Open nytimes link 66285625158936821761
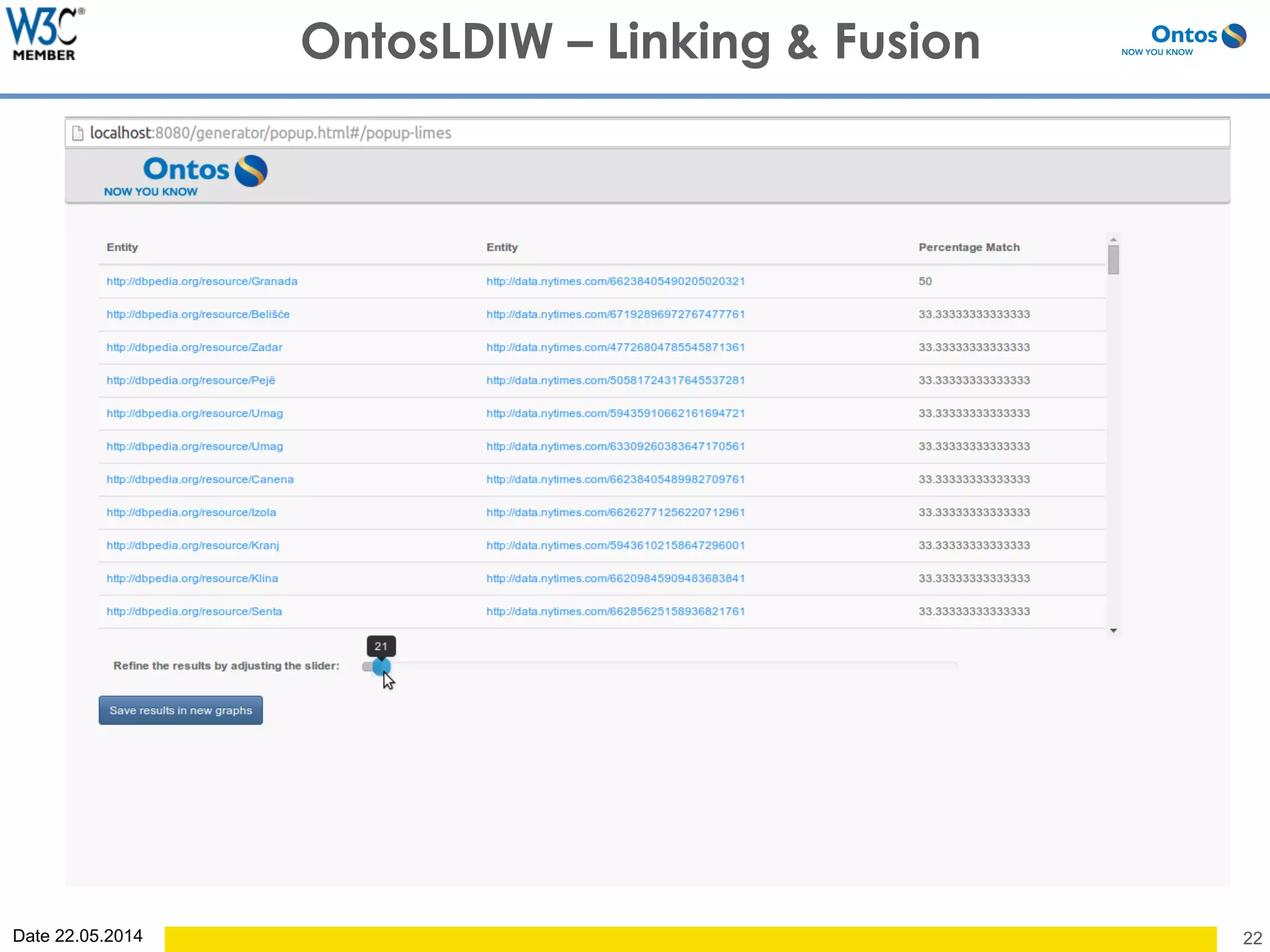1270x952 pixels. (x=615, y=611)
